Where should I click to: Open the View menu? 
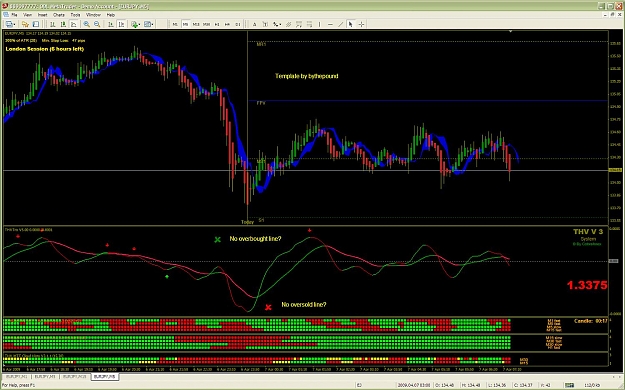28,15
